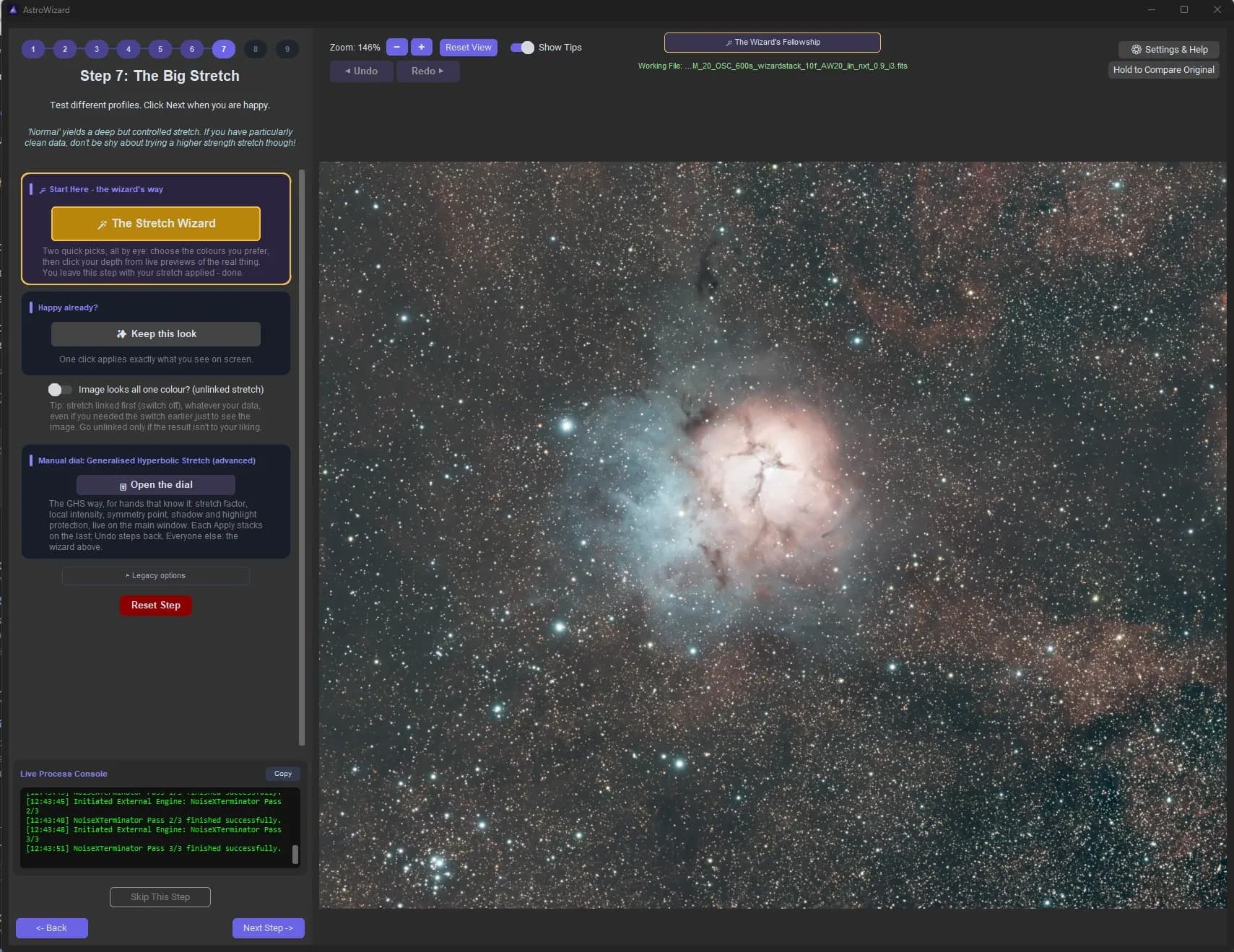Open Settings & Help

coord(1169,49)
